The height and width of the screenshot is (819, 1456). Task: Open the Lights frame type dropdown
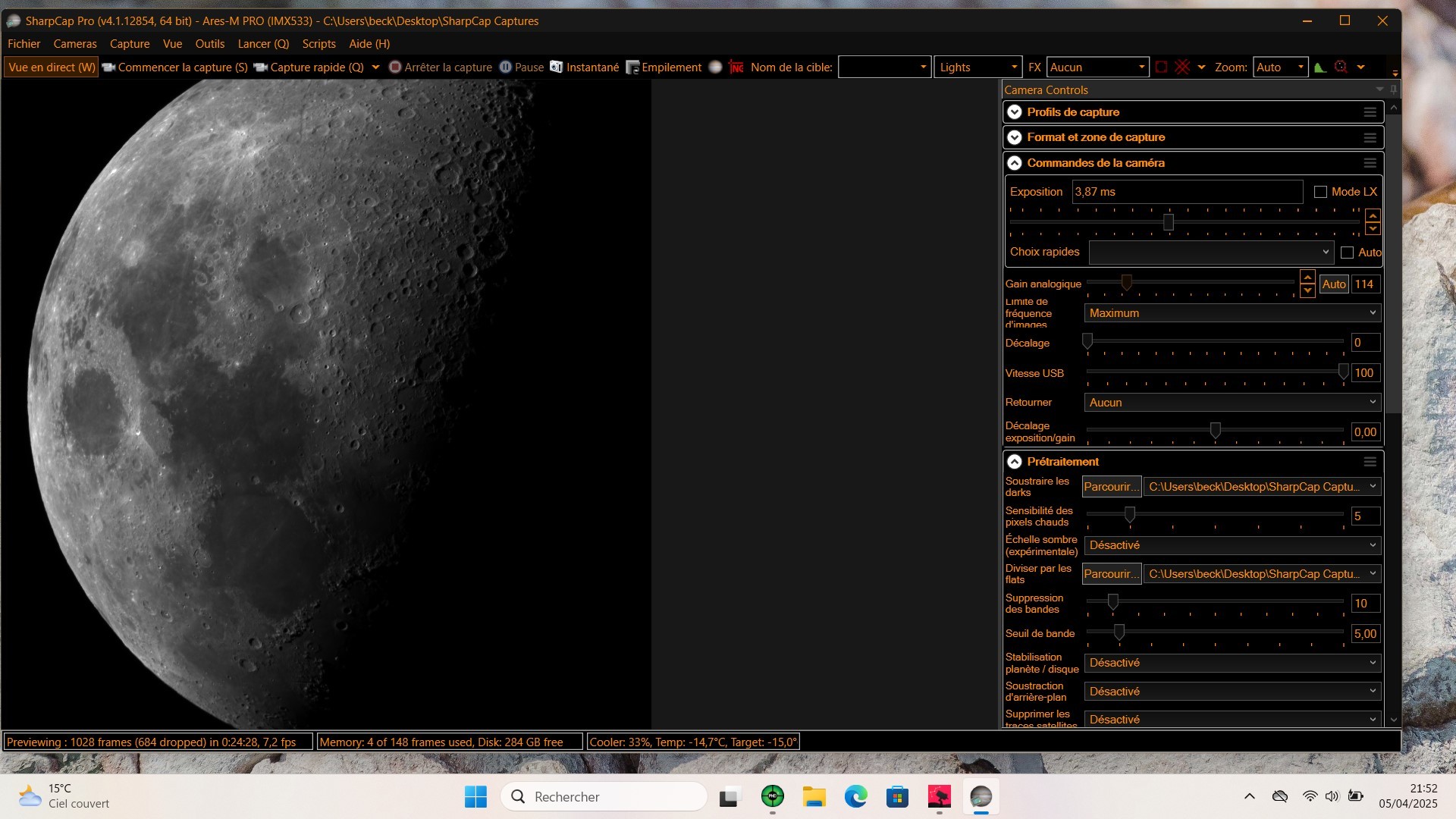[977, 67]
